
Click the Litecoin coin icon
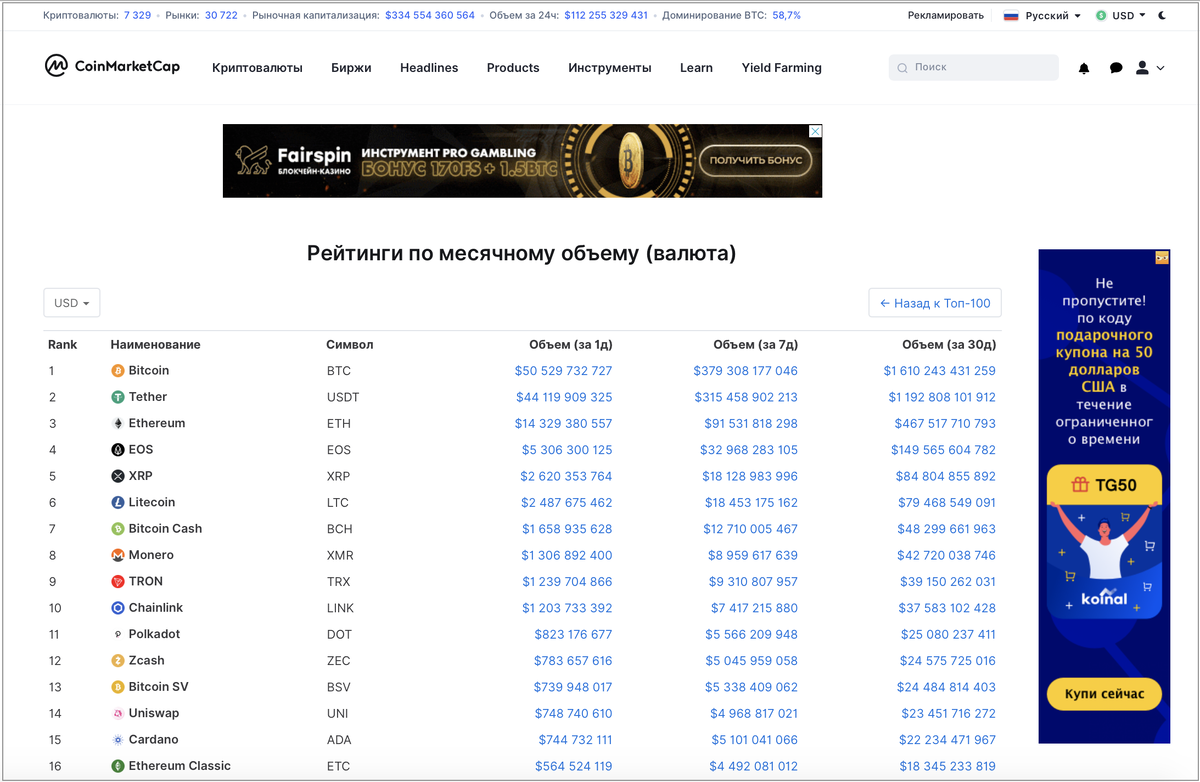click(118, 503)
